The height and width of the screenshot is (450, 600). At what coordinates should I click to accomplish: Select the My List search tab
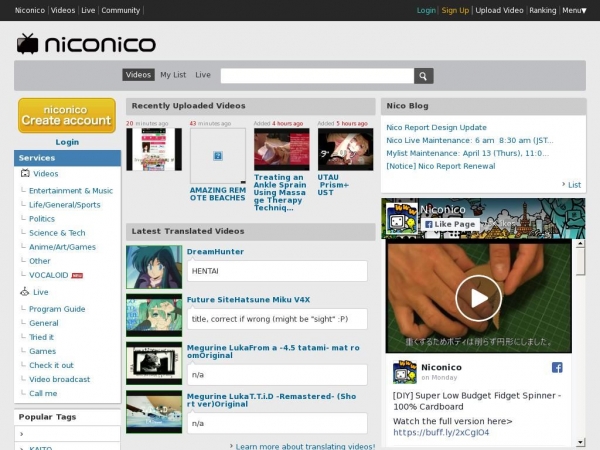pyautogui.click(x=173, y=75)
